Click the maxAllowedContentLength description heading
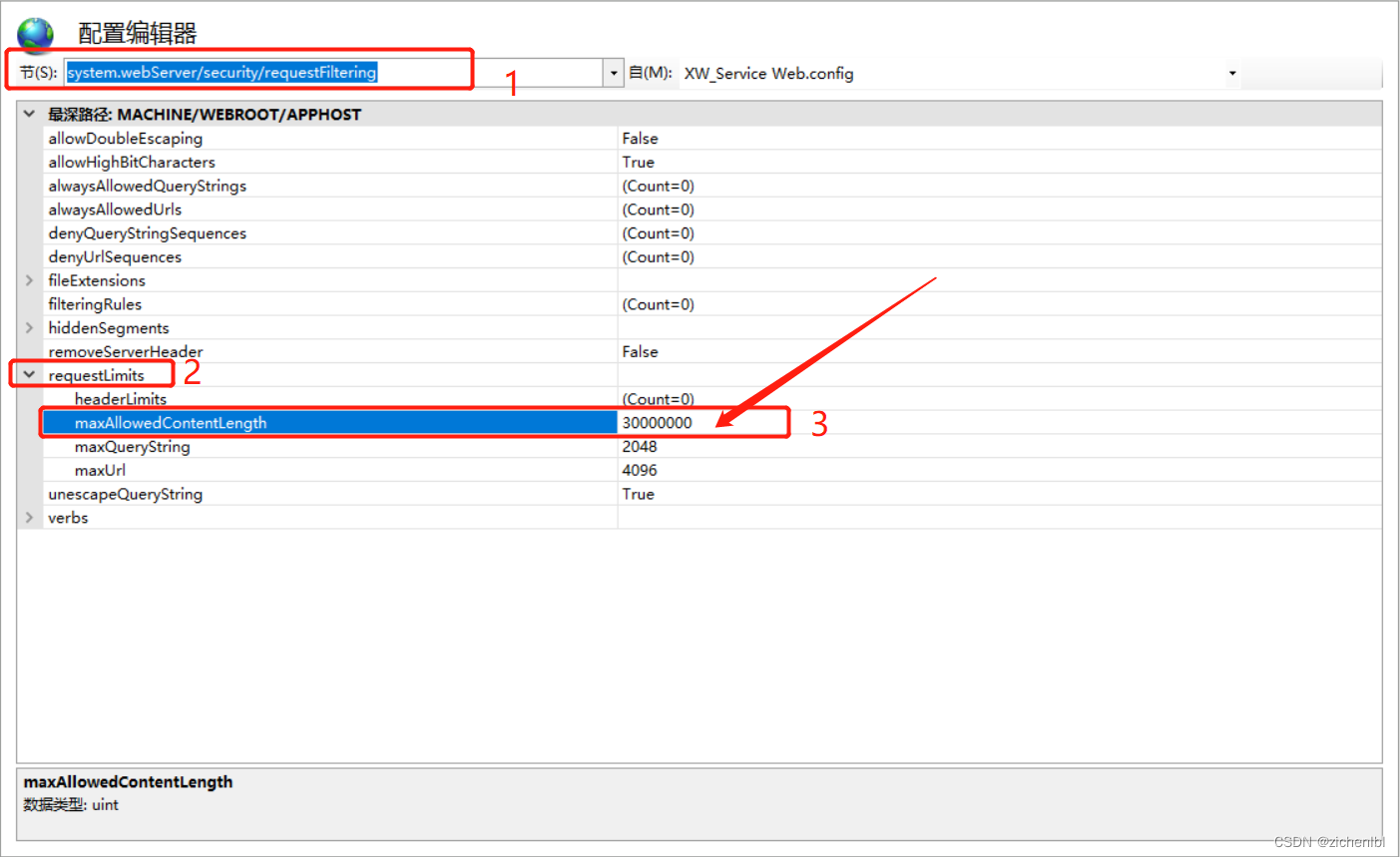This screenshot has width=1400, height=857. [x=128, y=782]
